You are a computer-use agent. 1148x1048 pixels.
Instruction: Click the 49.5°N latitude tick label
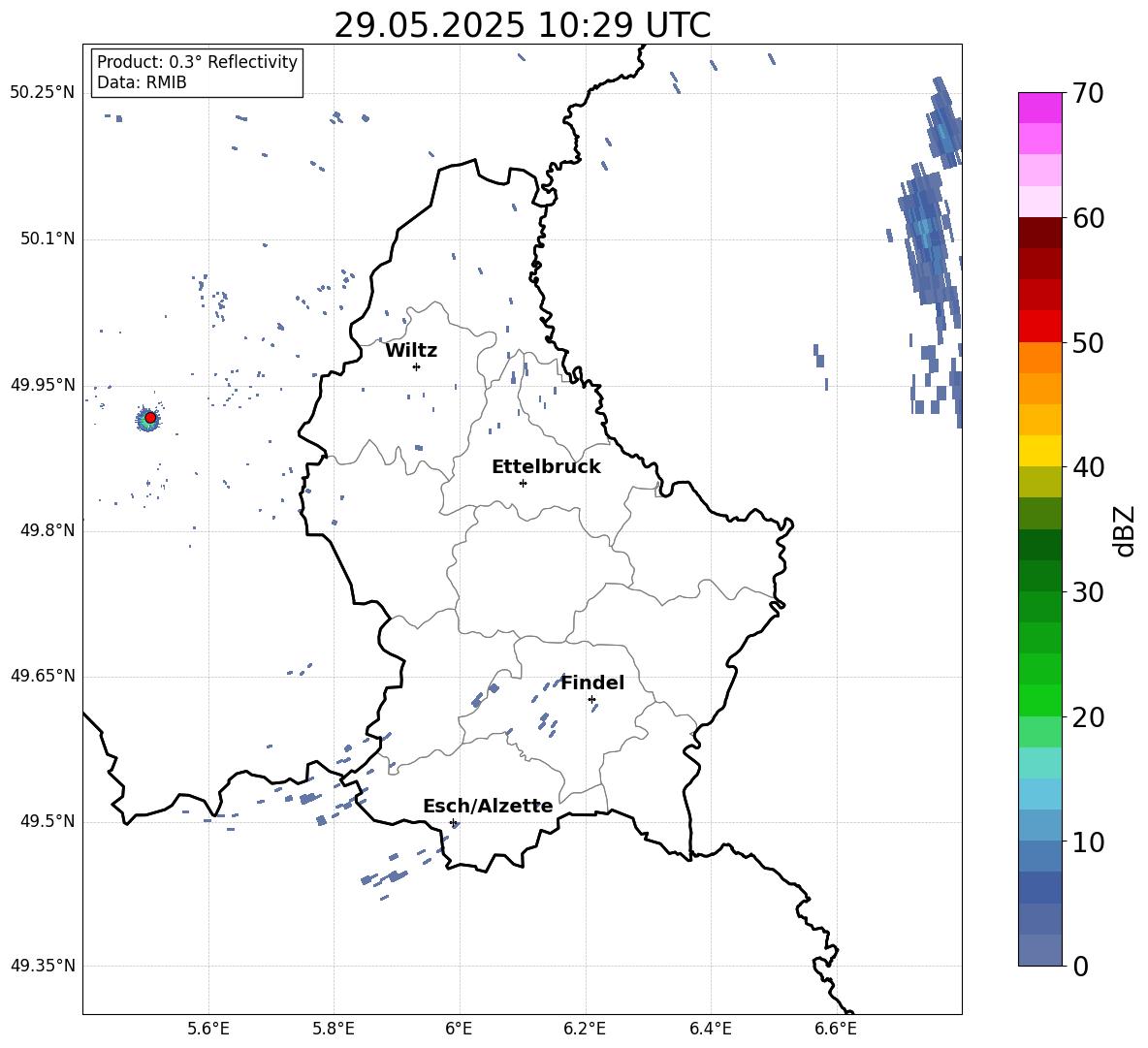coord(47,821)
